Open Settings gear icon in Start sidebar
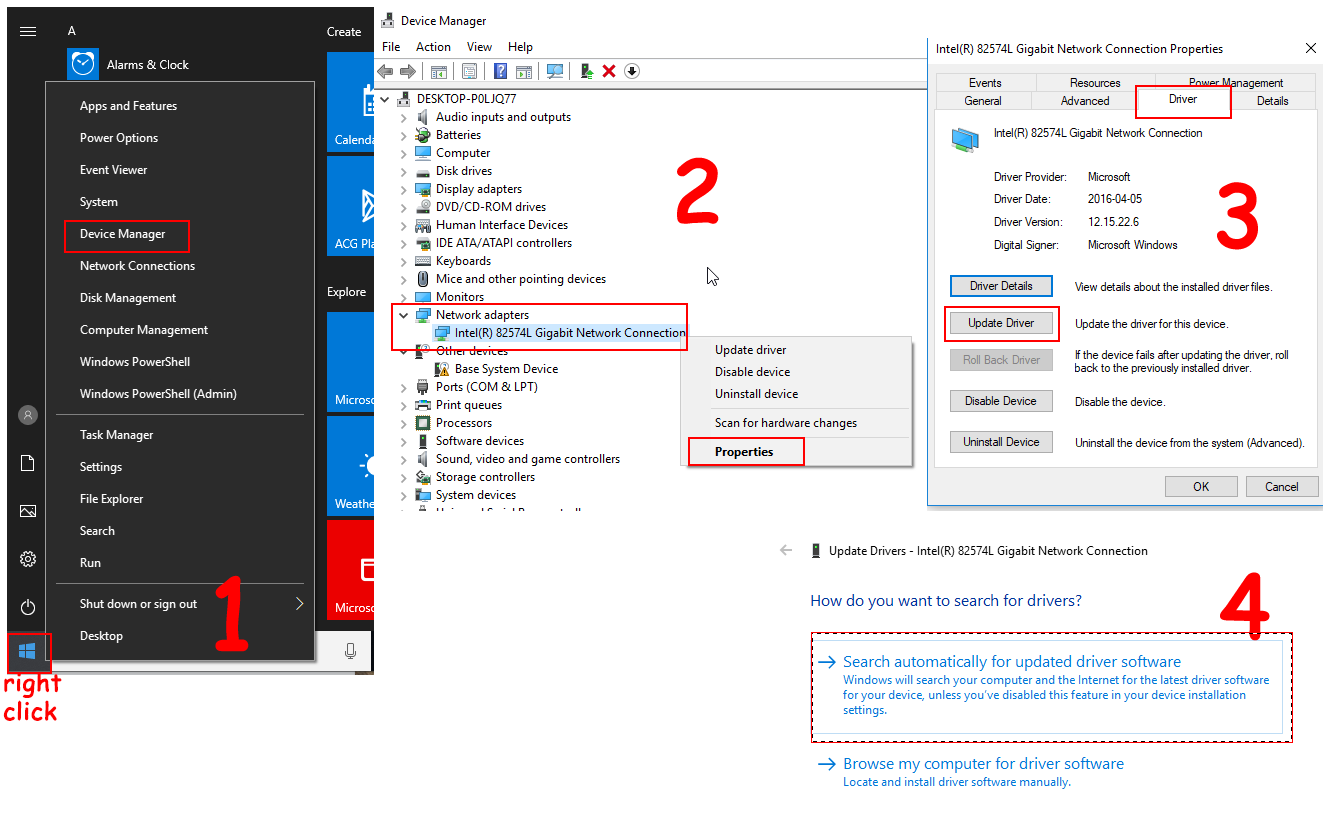The height and width of the screenshot is (817, 1323). tap(28, 559)
